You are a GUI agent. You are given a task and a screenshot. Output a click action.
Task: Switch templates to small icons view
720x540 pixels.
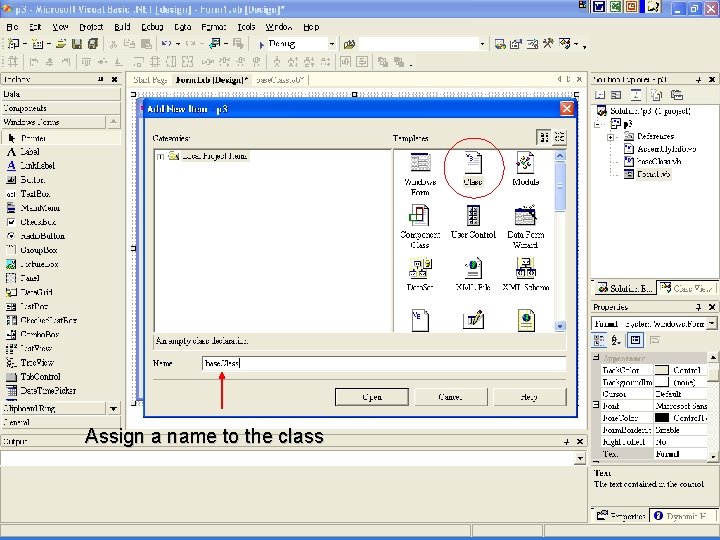tap(559, 137)
